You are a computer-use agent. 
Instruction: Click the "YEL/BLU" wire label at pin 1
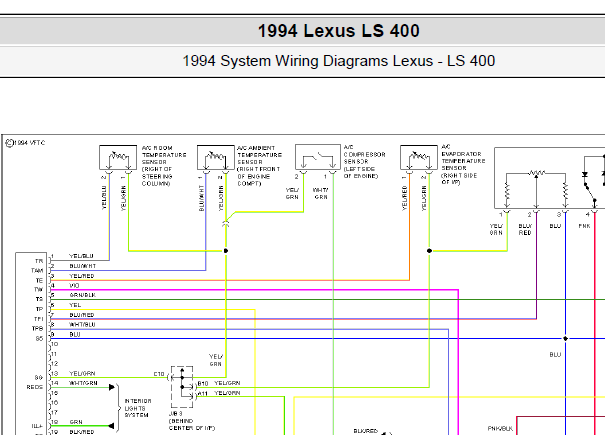point(81,256)
